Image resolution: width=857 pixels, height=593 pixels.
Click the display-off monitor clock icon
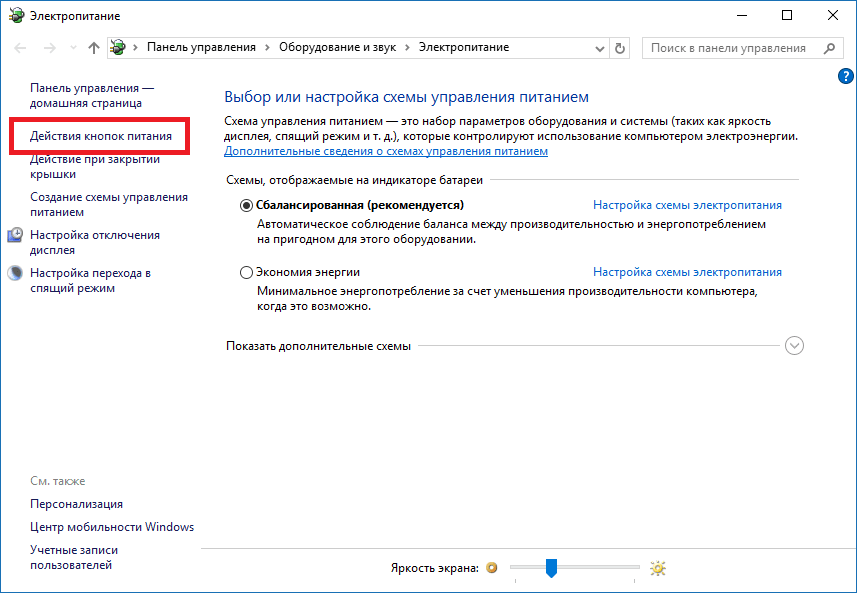pos(15,235)
